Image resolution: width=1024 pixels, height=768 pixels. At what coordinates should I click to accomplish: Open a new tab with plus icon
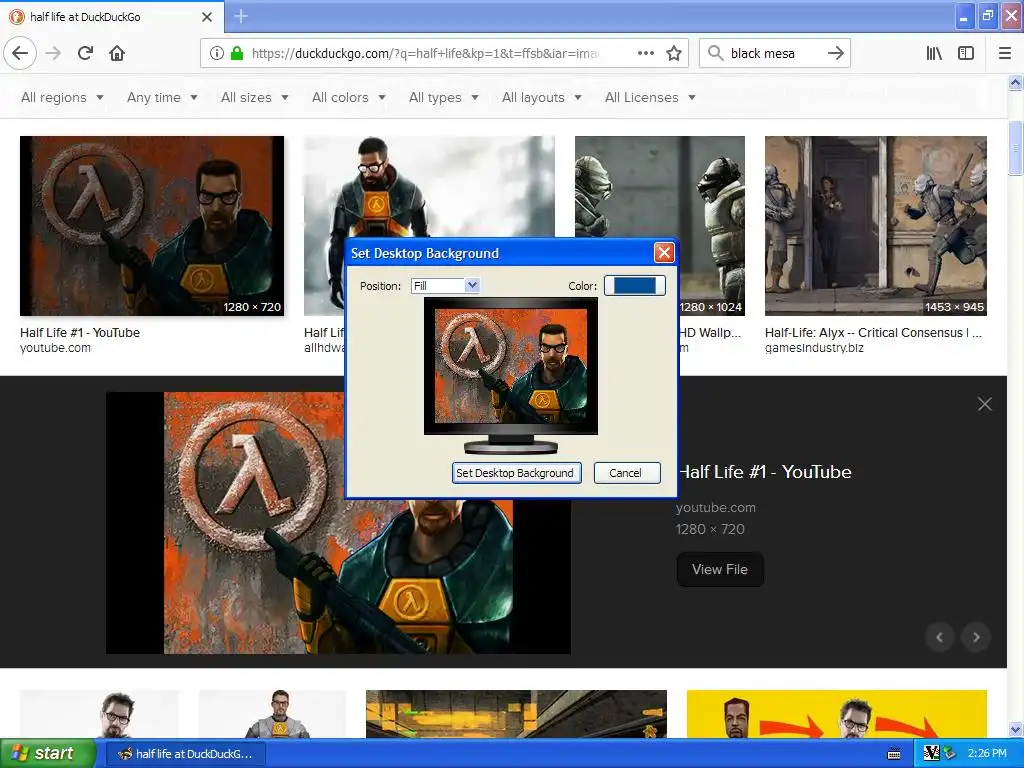click(240, 16)
